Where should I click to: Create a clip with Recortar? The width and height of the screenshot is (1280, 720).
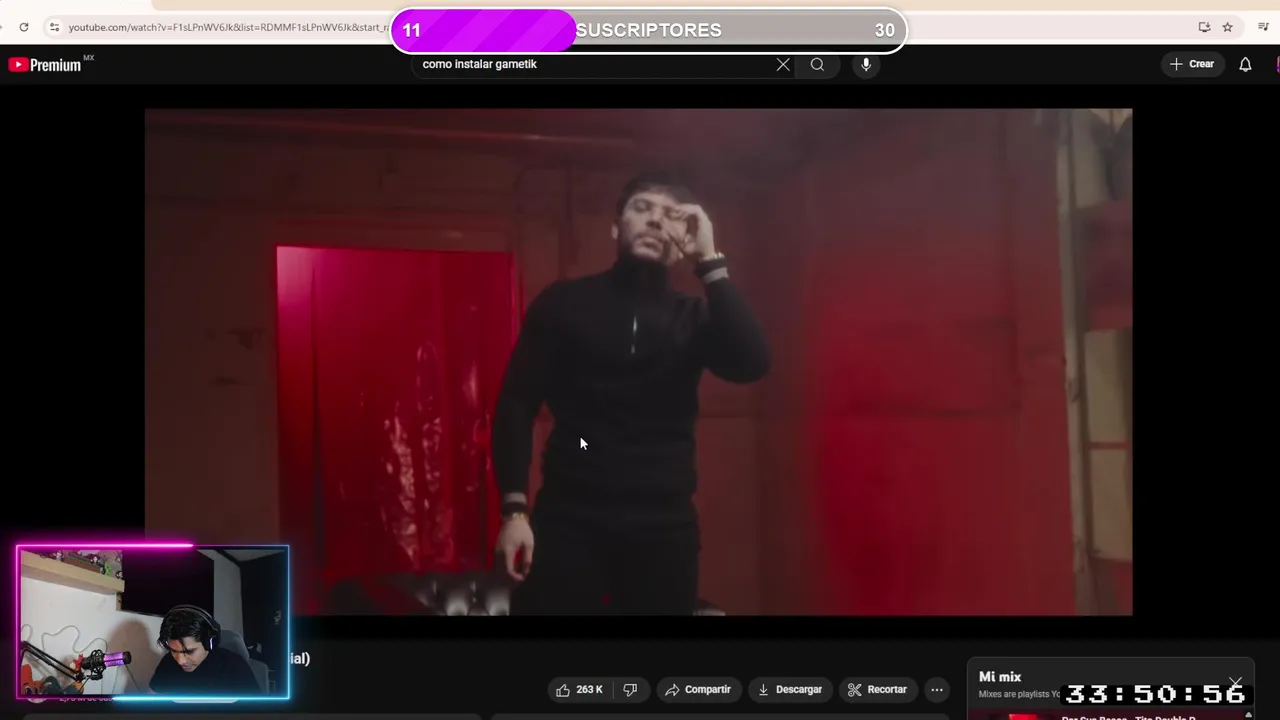pos(877,689)
